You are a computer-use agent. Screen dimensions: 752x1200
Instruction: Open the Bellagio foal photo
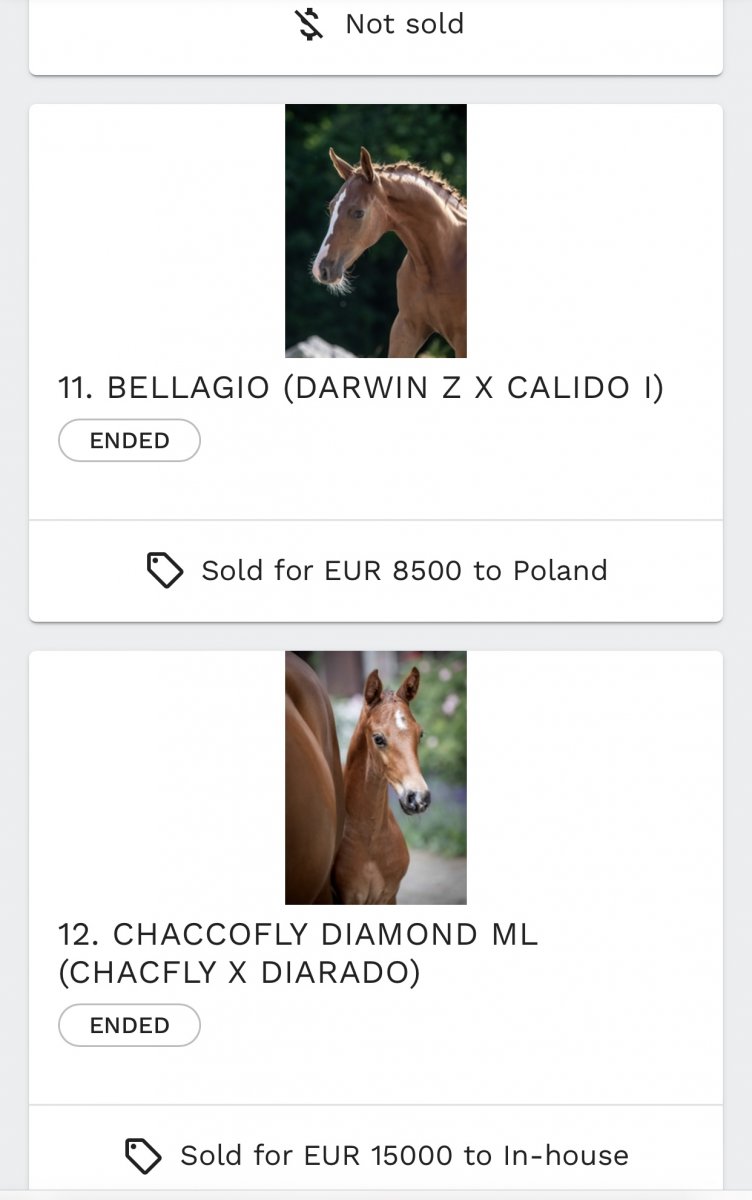pyautogui.click(x=376, y=231)
